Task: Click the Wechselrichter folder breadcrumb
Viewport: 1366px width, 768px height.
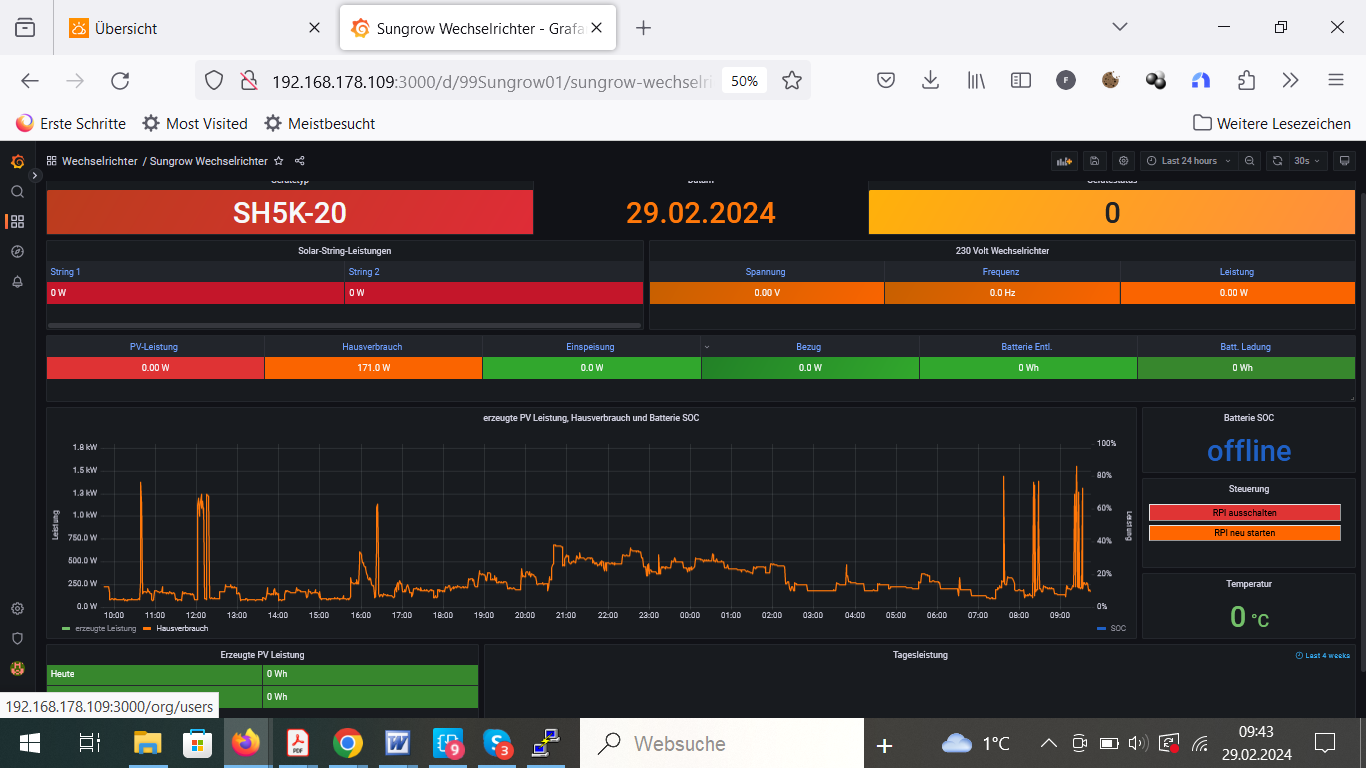Action: pyautogui.click(x=99, y=161)
